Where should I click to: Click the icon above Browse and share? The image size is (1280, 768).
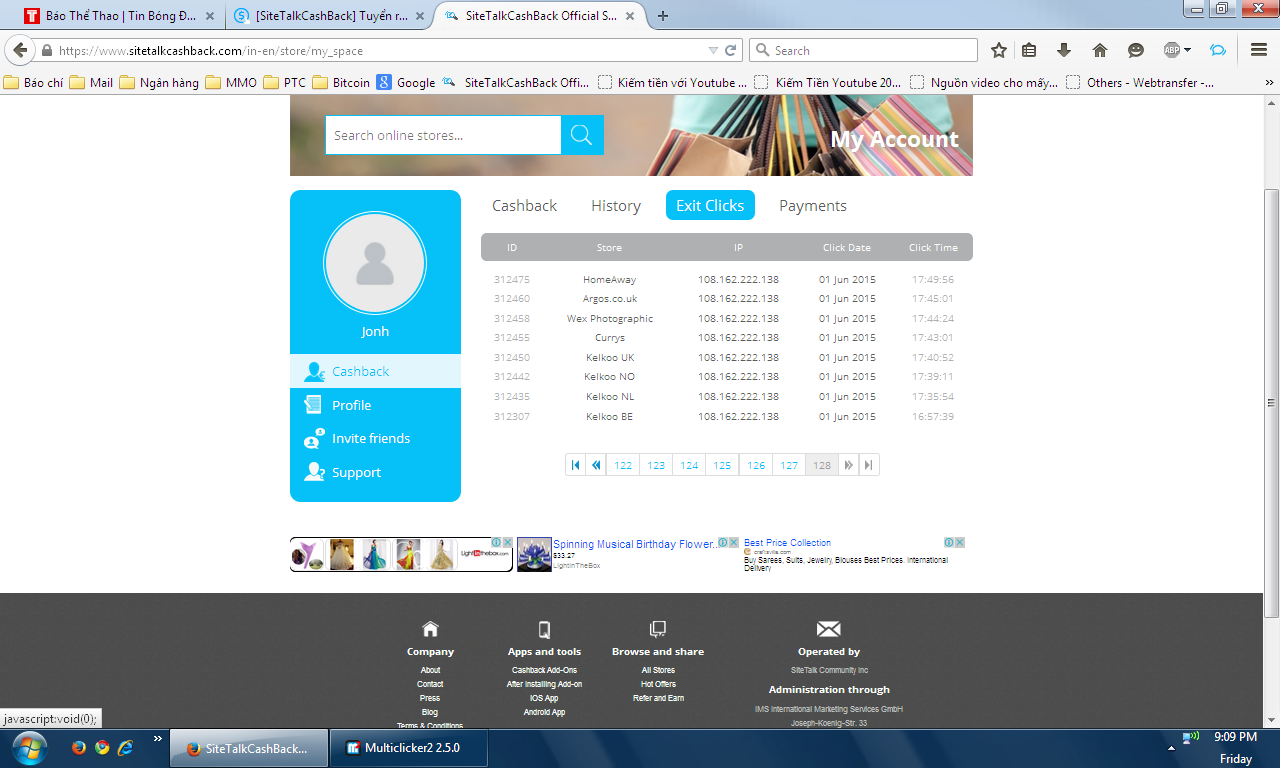pos(658,629)
